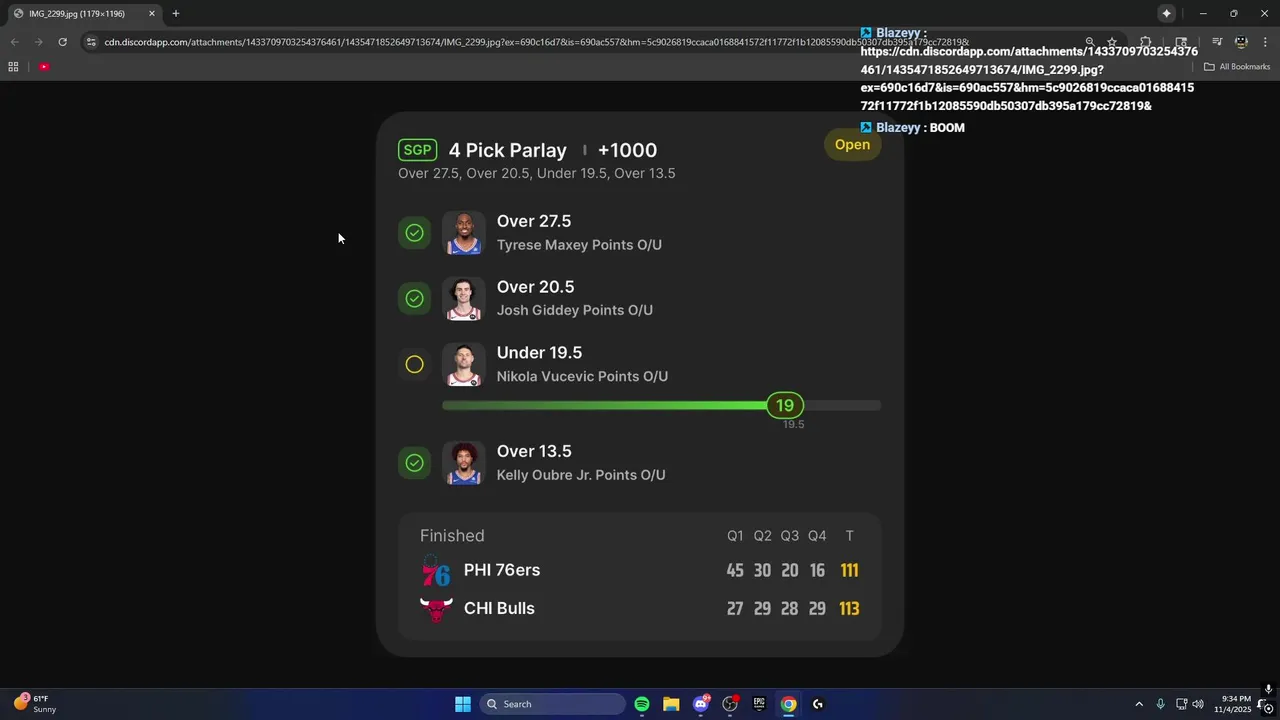Screen dimensions: 1280x720
Task: Switch to Chrome in the taskbar
Action: (789, 704)
